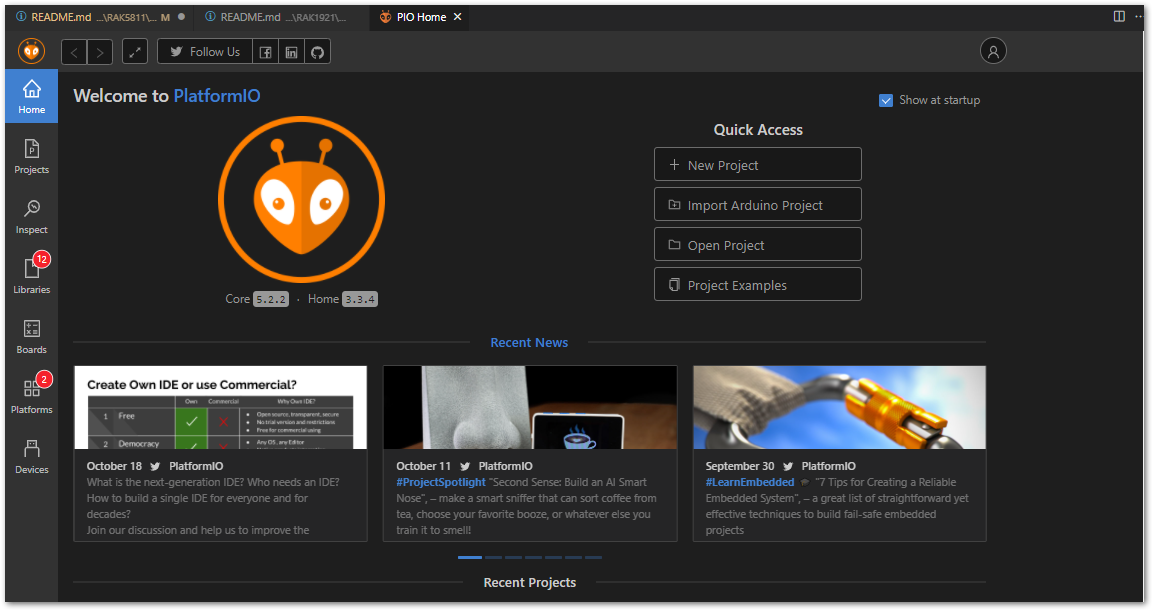Image resolution: width=1153 pixels, height=611 pixels.
Task: Toggle the Show at startup checkbox
Action: [x=886, y=101]
